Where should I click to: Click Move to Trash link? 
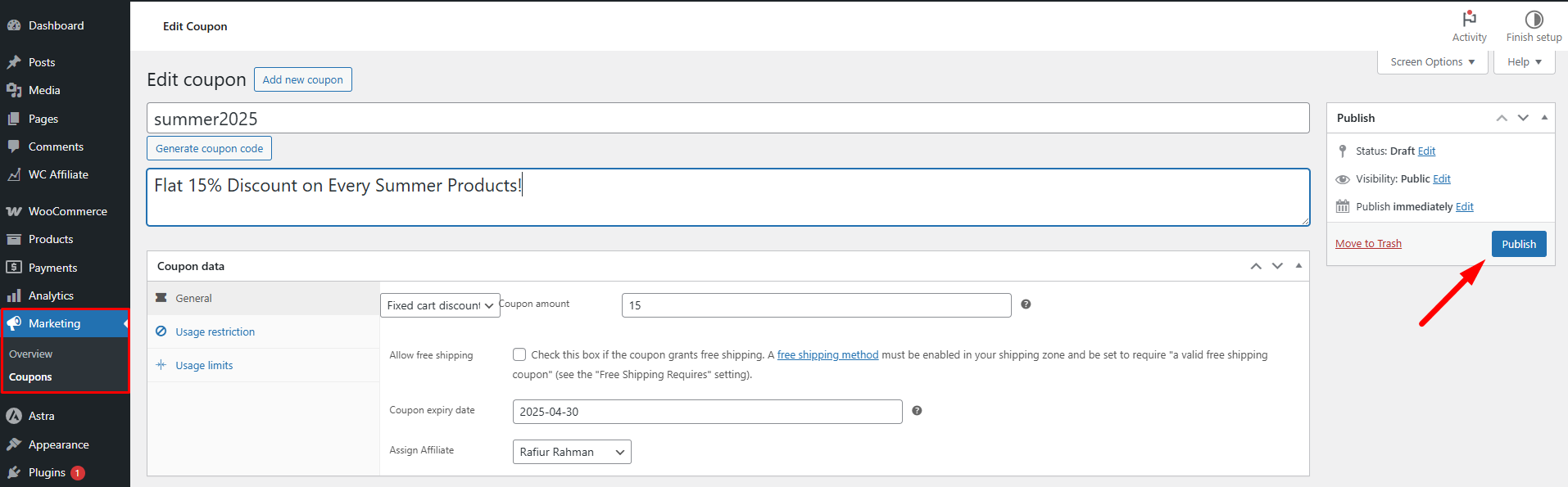click(1368, 244)
